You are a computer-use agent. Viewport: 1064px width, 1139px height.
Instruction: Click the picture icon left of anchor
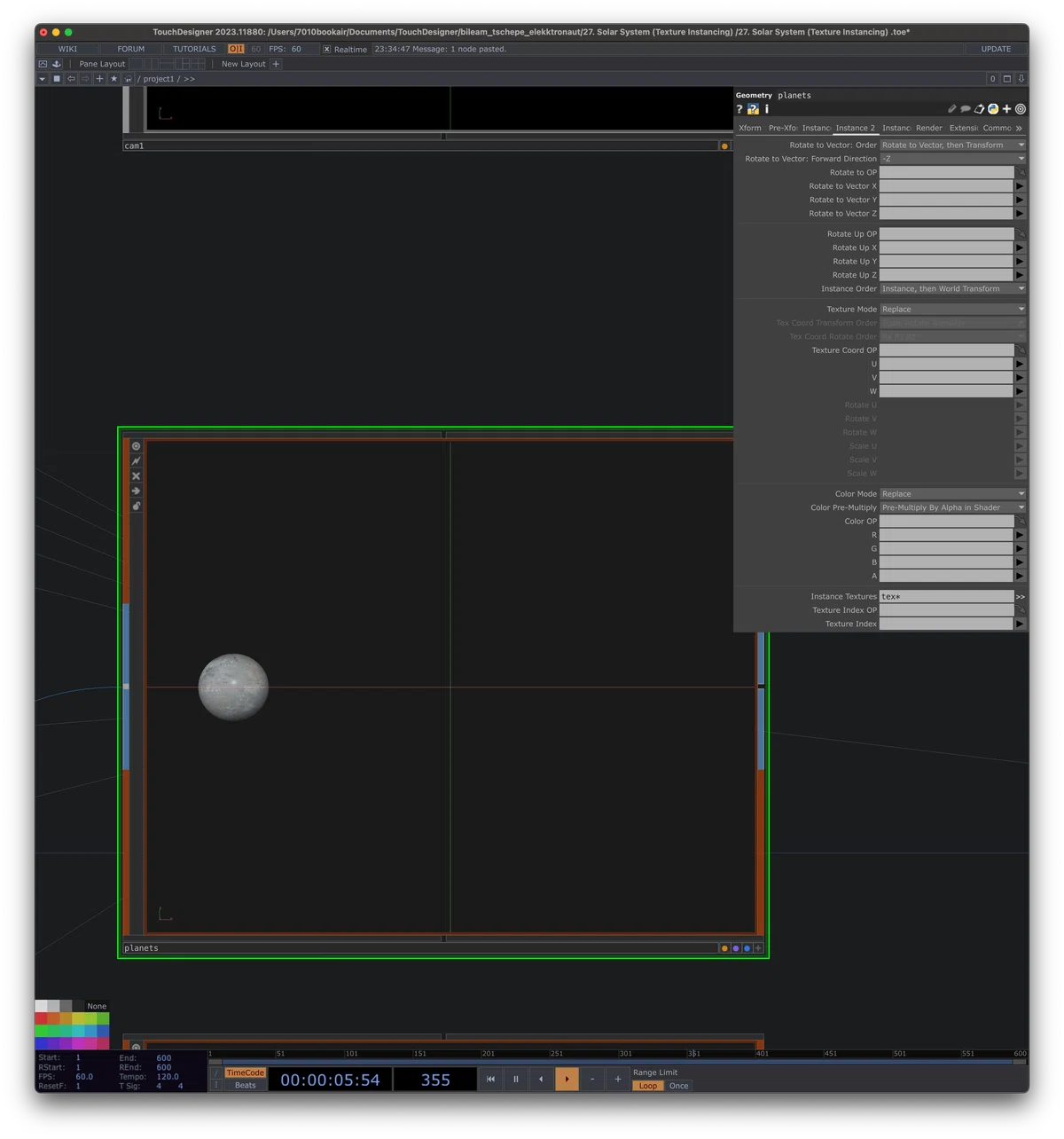coord(43,64)
